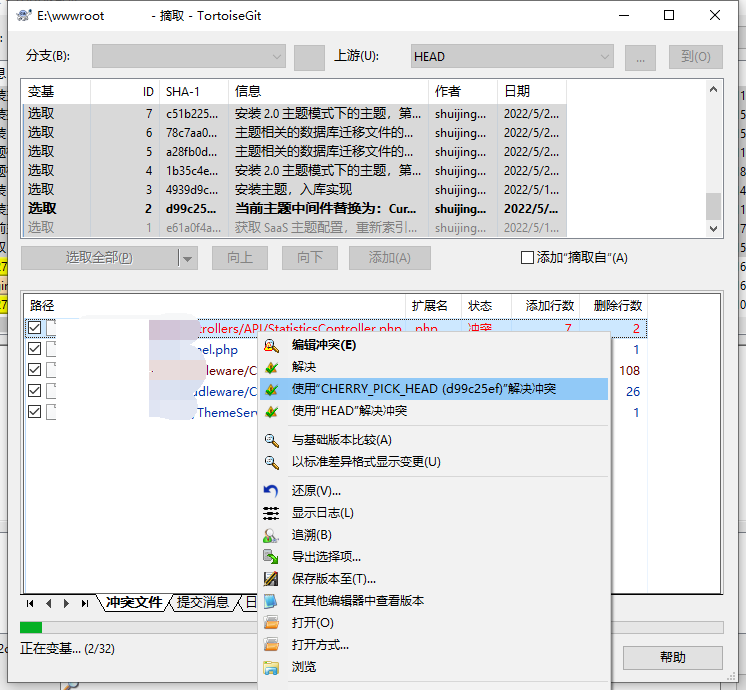Click the previous-tab arrow in the tab strip
Screen dimensions: 746x690
tap(49, 603)
